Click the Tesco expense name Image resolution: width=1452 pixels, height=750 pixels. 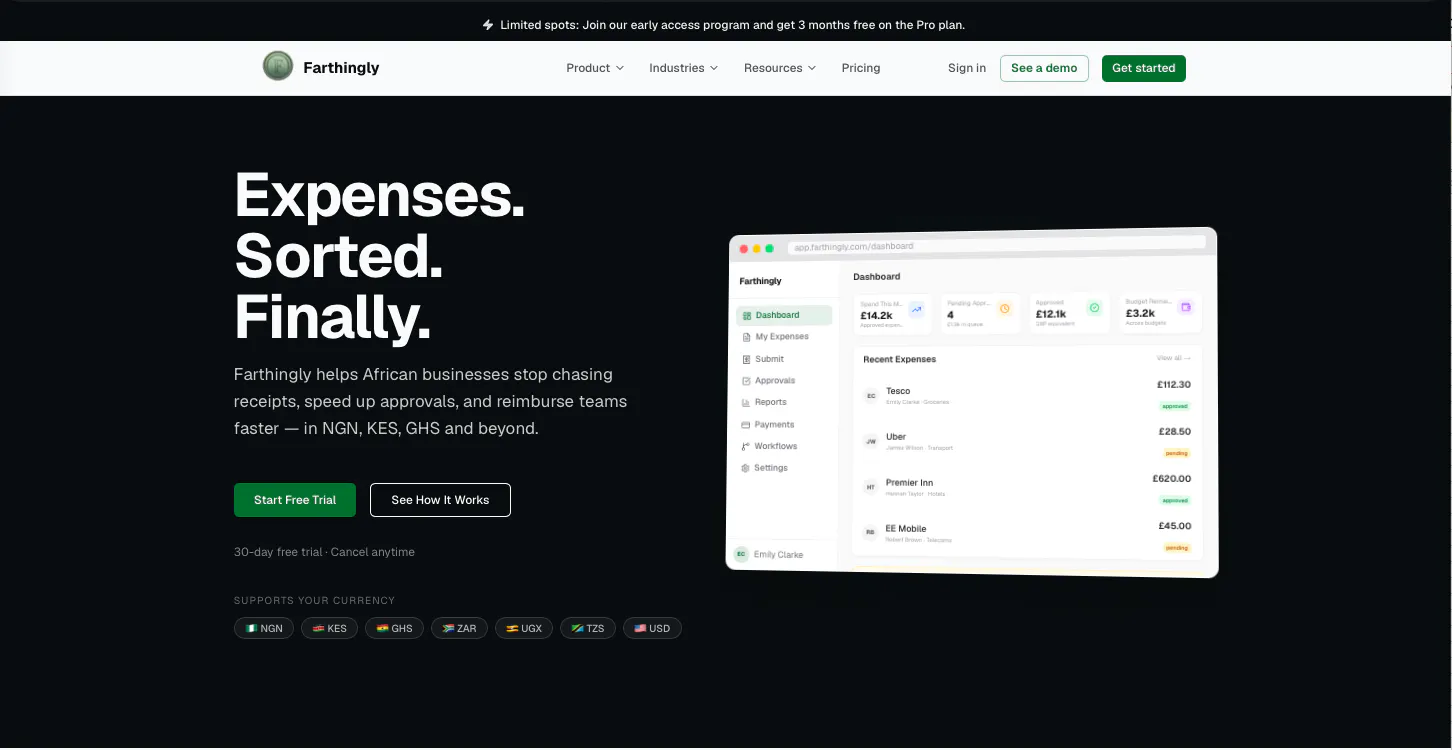pos(898,391)
